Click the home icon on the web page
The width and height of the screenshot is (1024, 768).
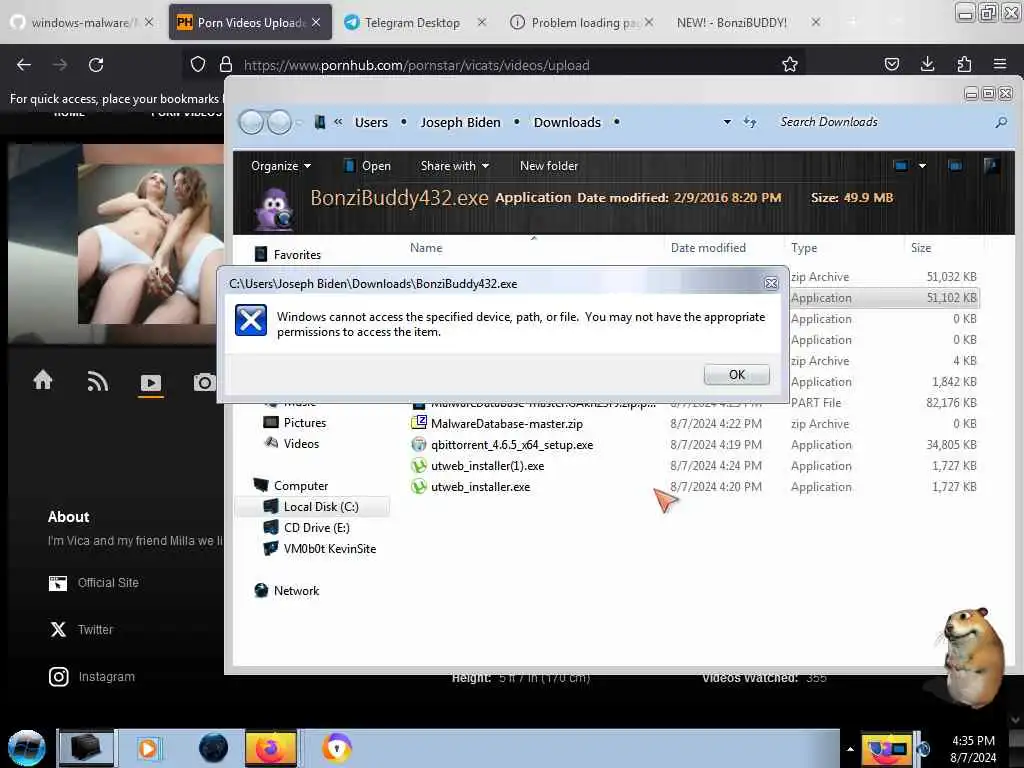coord(43,380)
